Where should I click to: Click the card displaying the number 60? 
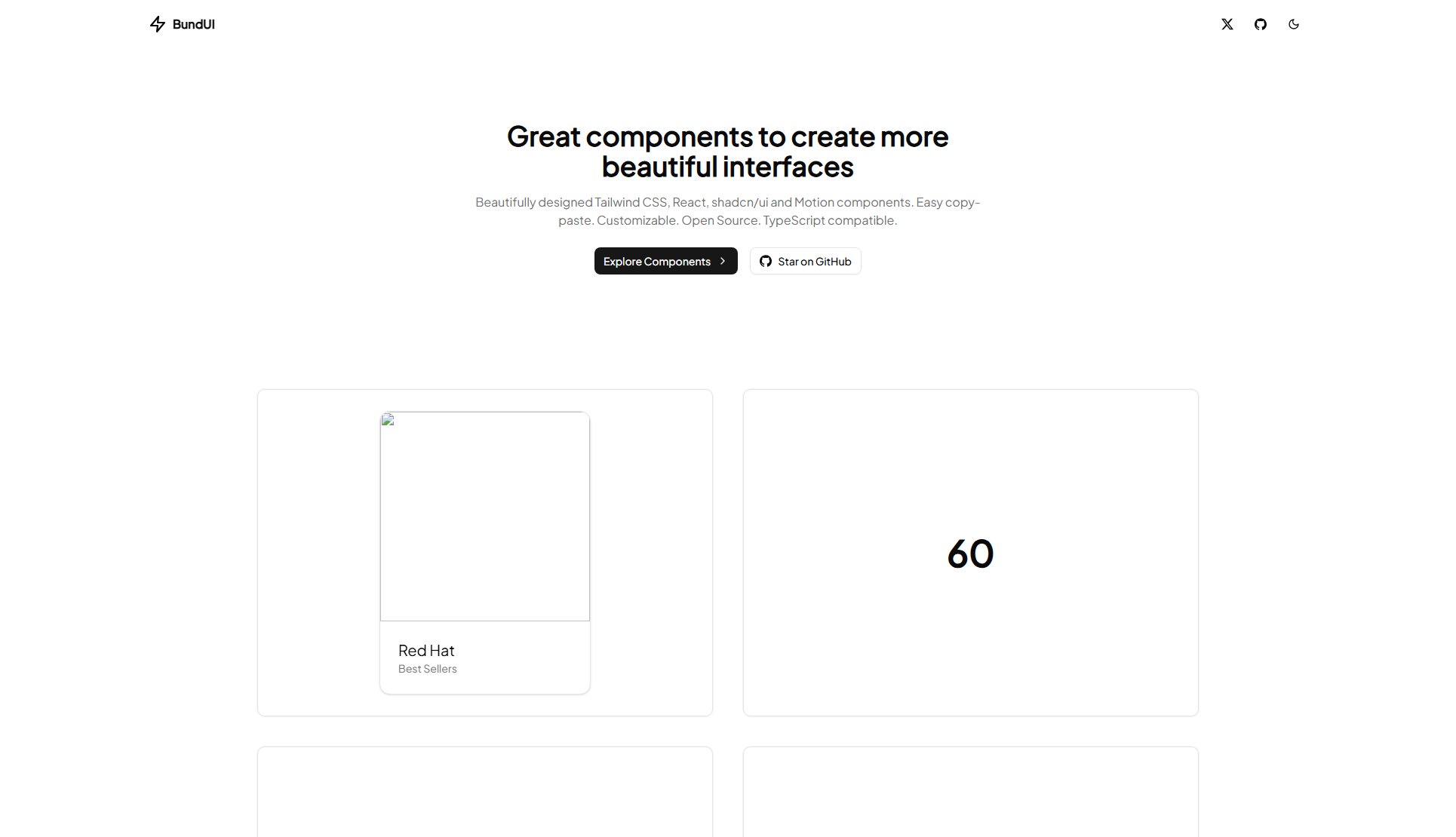[970, 553]
